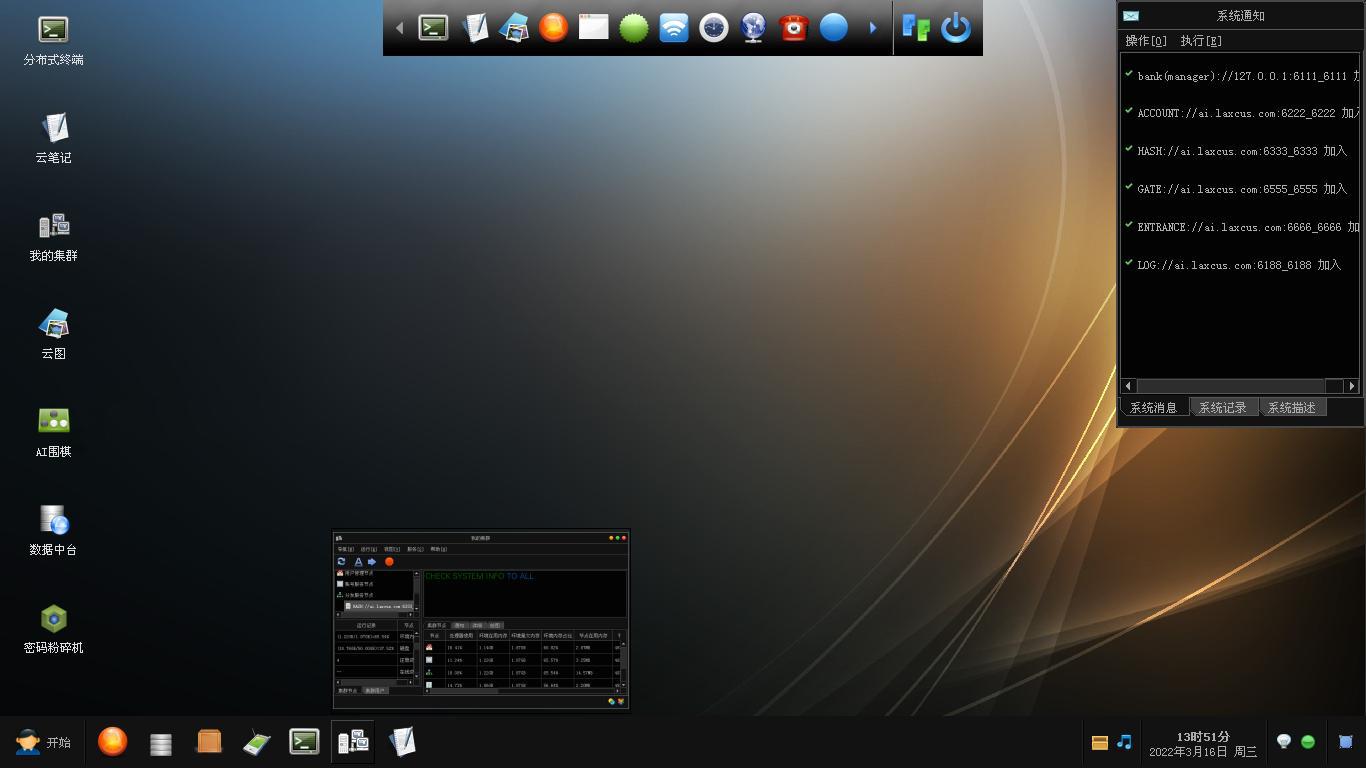Open the 操作[O] menu in 系统通知
This screenshot has width=1366, height=768.
point(1146,41)
